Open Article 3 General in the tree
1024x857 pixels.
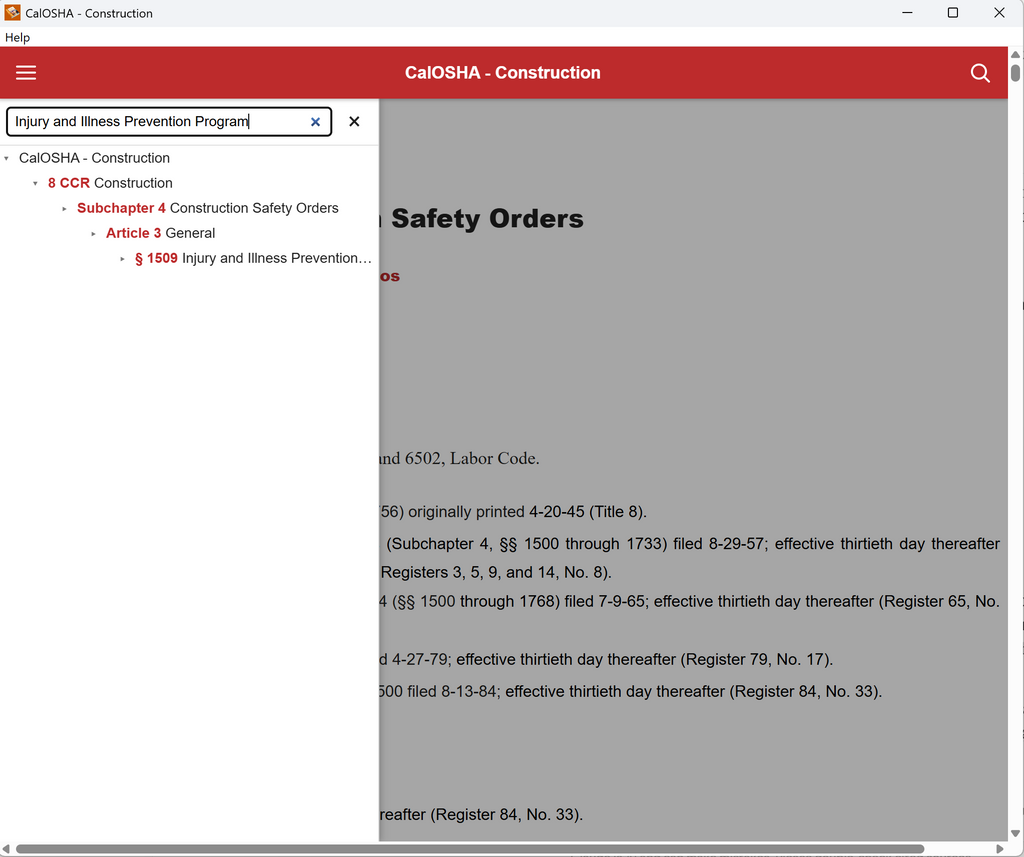(x=160, y=233)
